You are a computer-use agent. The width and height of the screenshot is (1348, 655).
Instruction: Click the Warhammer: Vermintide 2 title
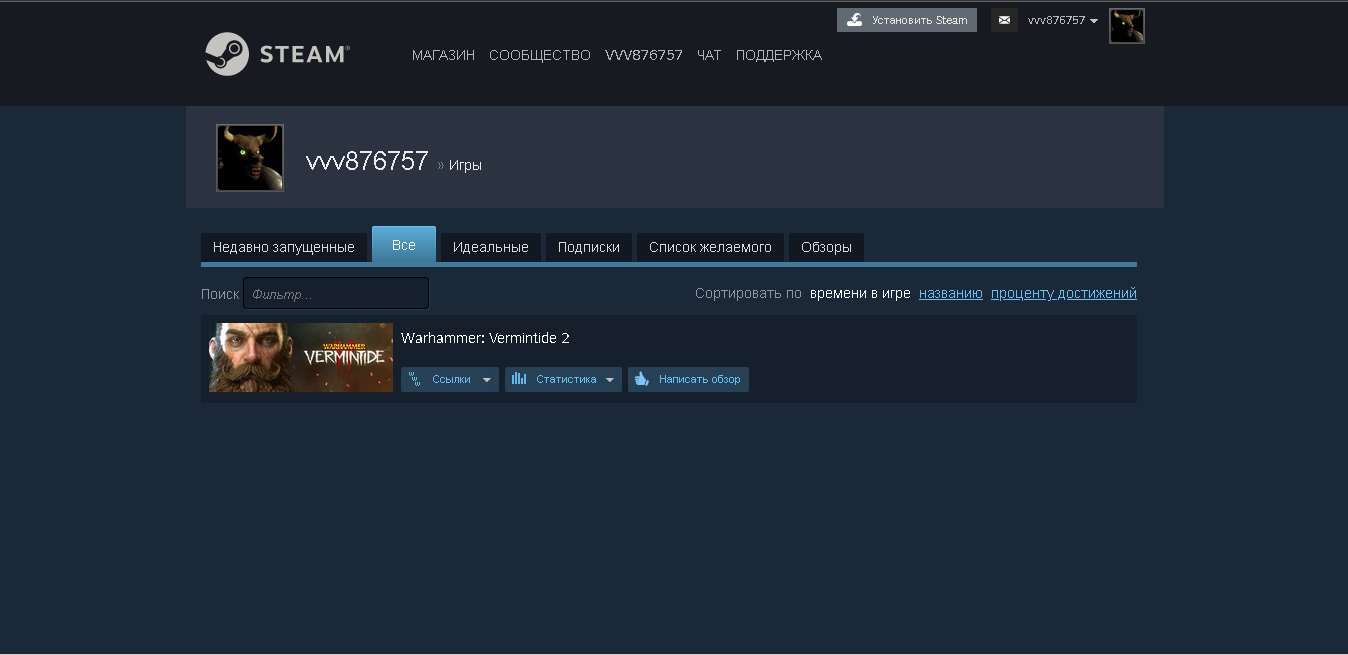(x=485, y=338)
